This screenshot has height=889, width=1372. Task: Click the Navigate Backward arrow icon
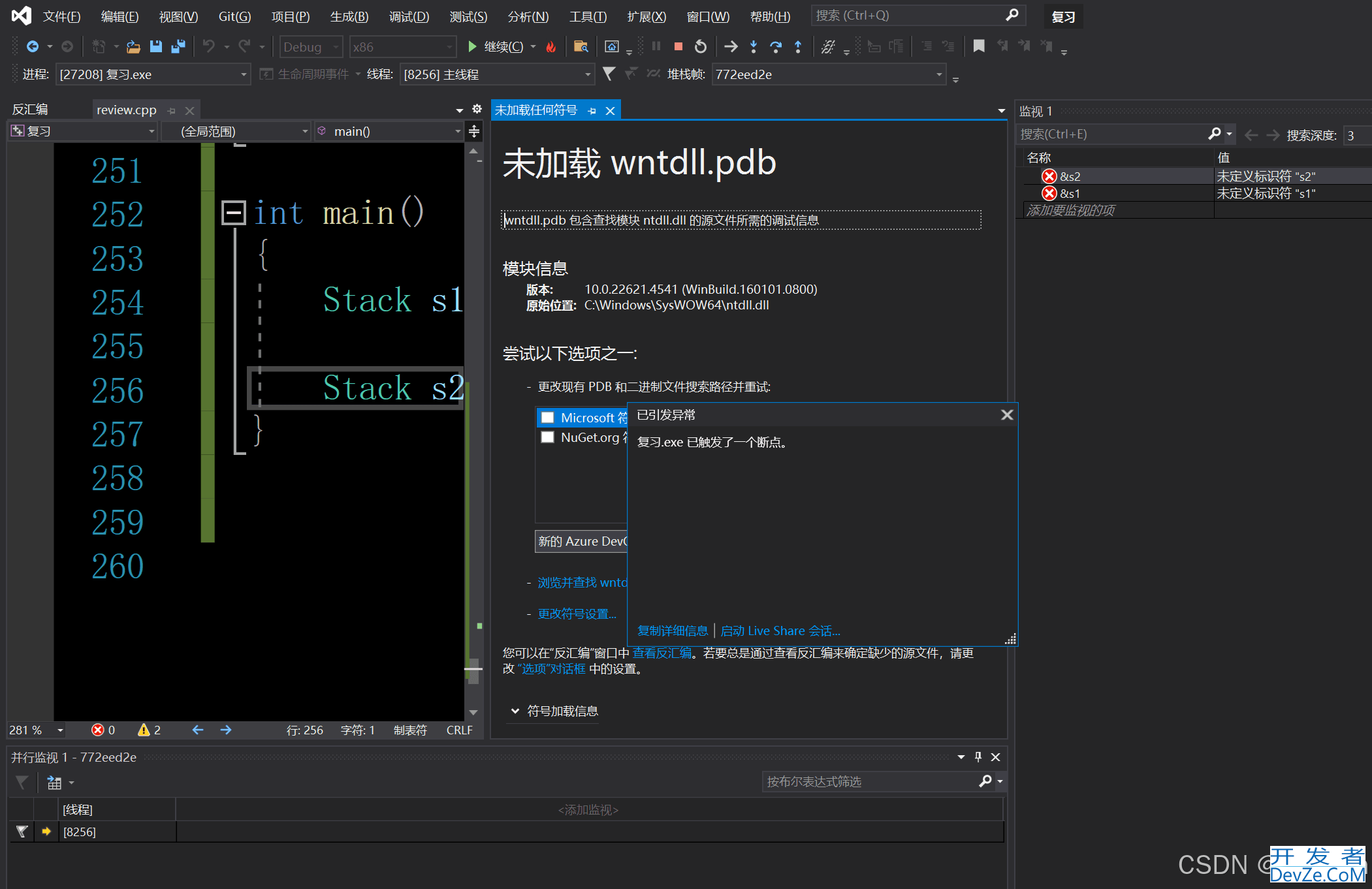click(32, 46)
